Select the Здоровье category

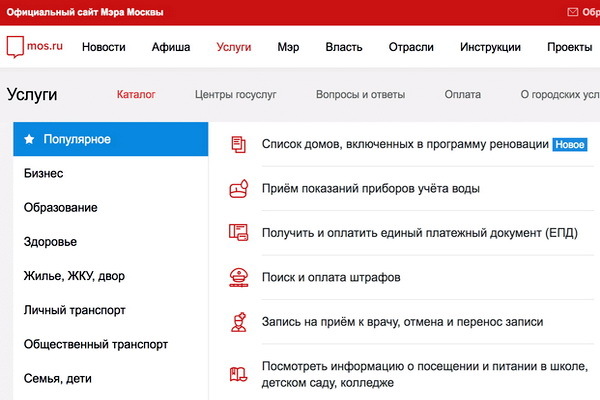click(111, 242)
